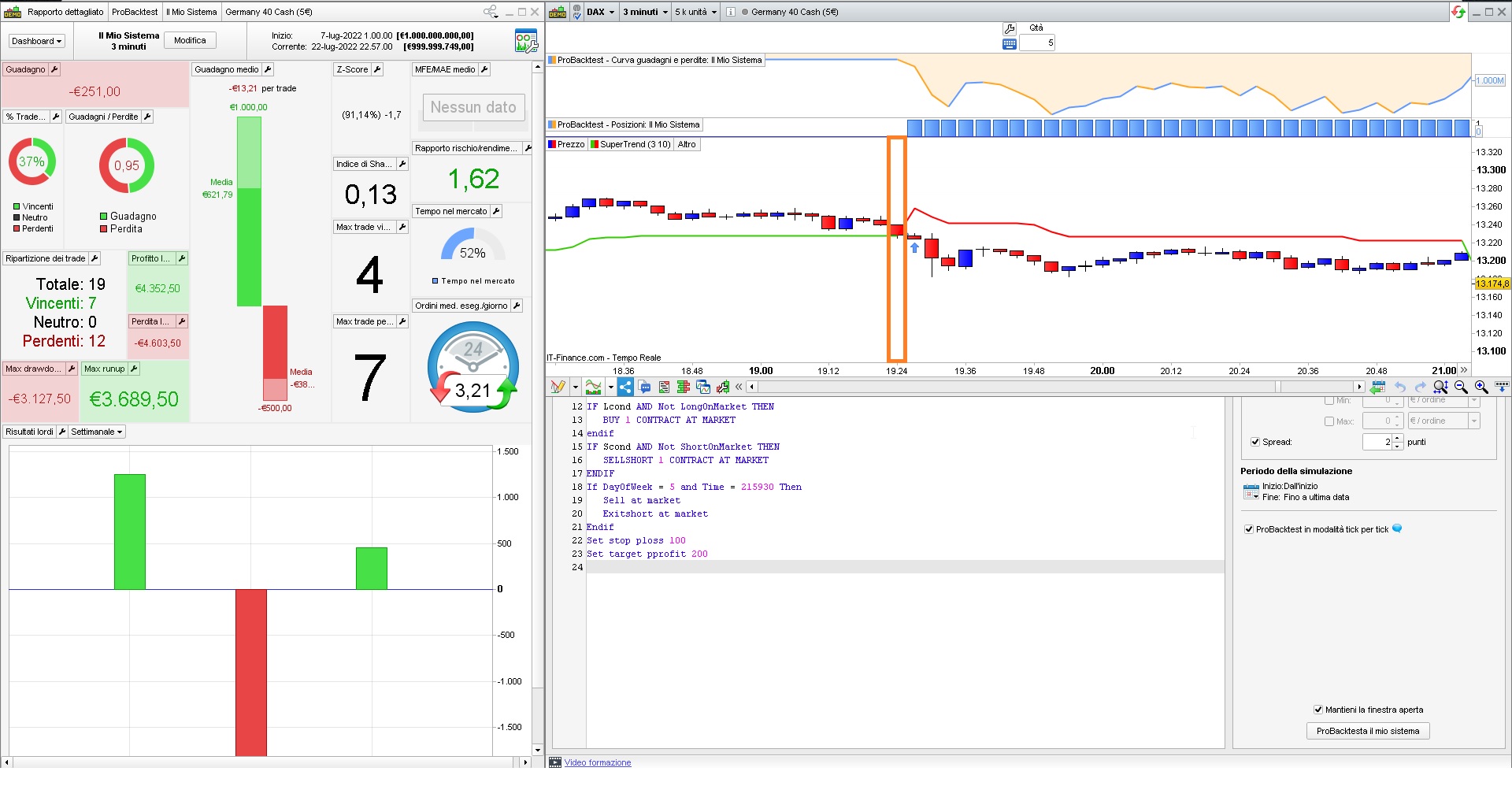This screenshot has width=1512, height=812.
Task: Open the calendar icon for simulation period
Action: tap(1251, 492)
